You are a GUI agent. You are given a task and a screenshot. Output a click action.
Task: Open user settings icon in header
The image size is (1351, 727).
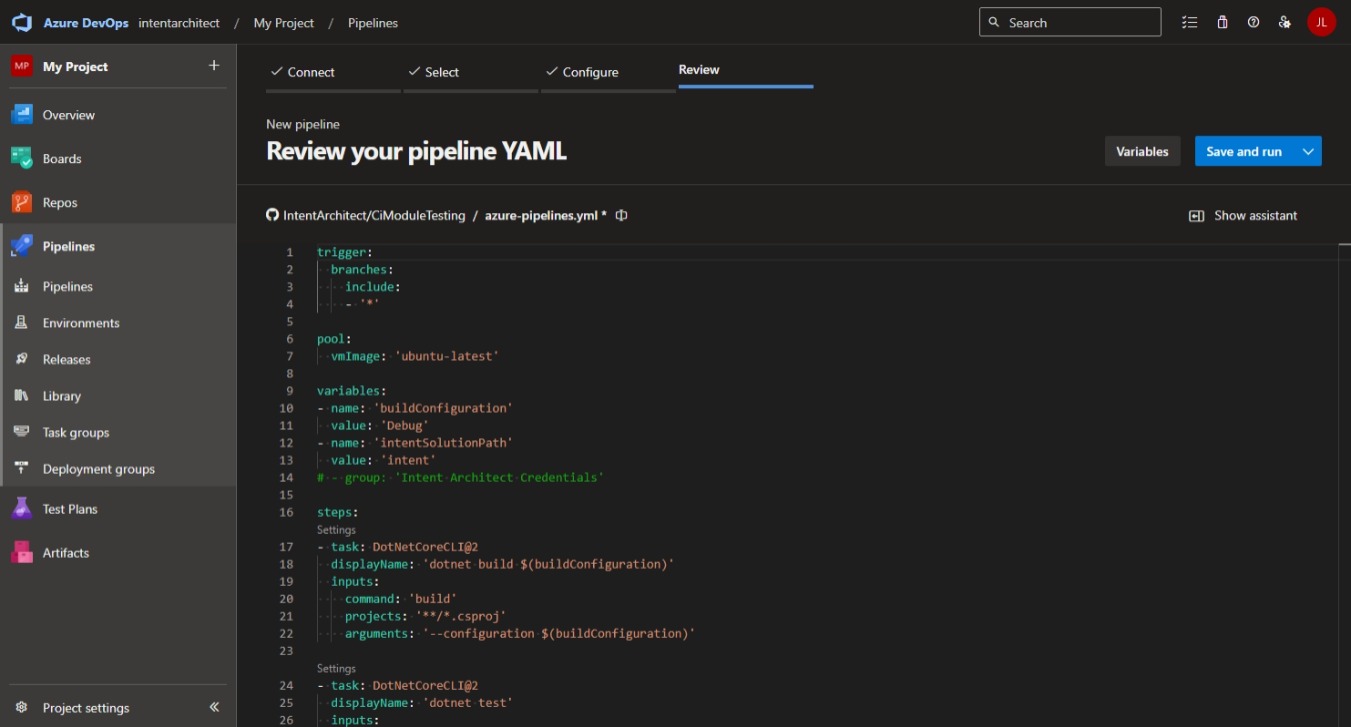[x=1285, y=22]
